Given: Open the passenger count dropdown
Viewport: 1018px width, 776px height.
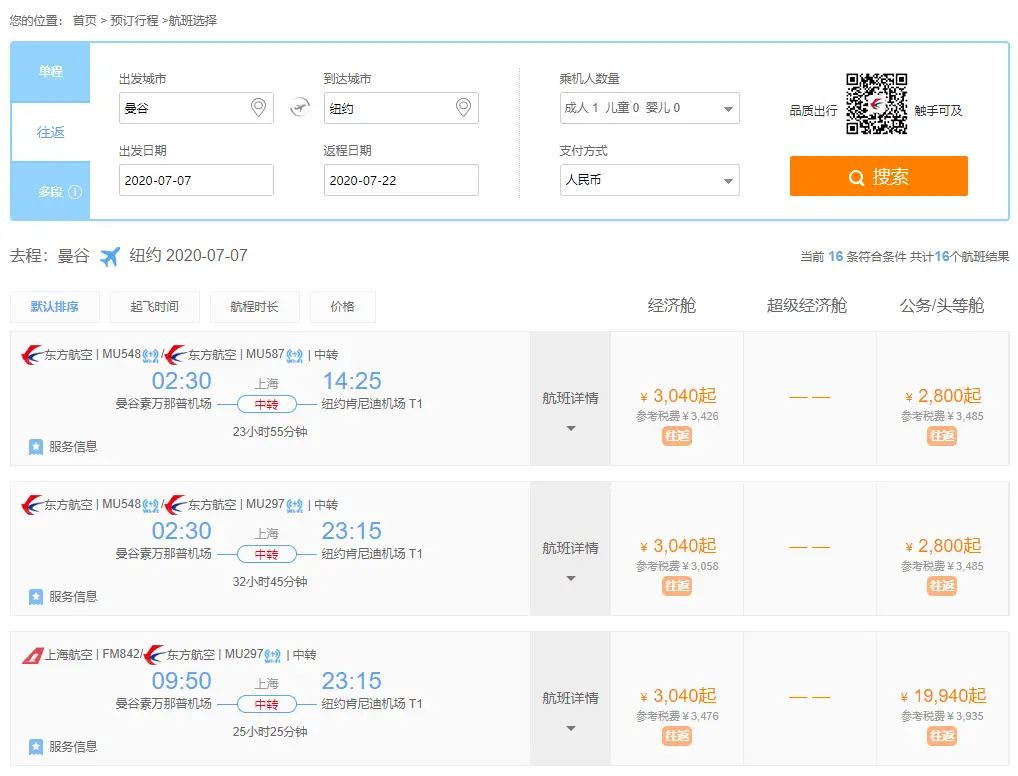Looking at the screenshot, I should 649,107.
